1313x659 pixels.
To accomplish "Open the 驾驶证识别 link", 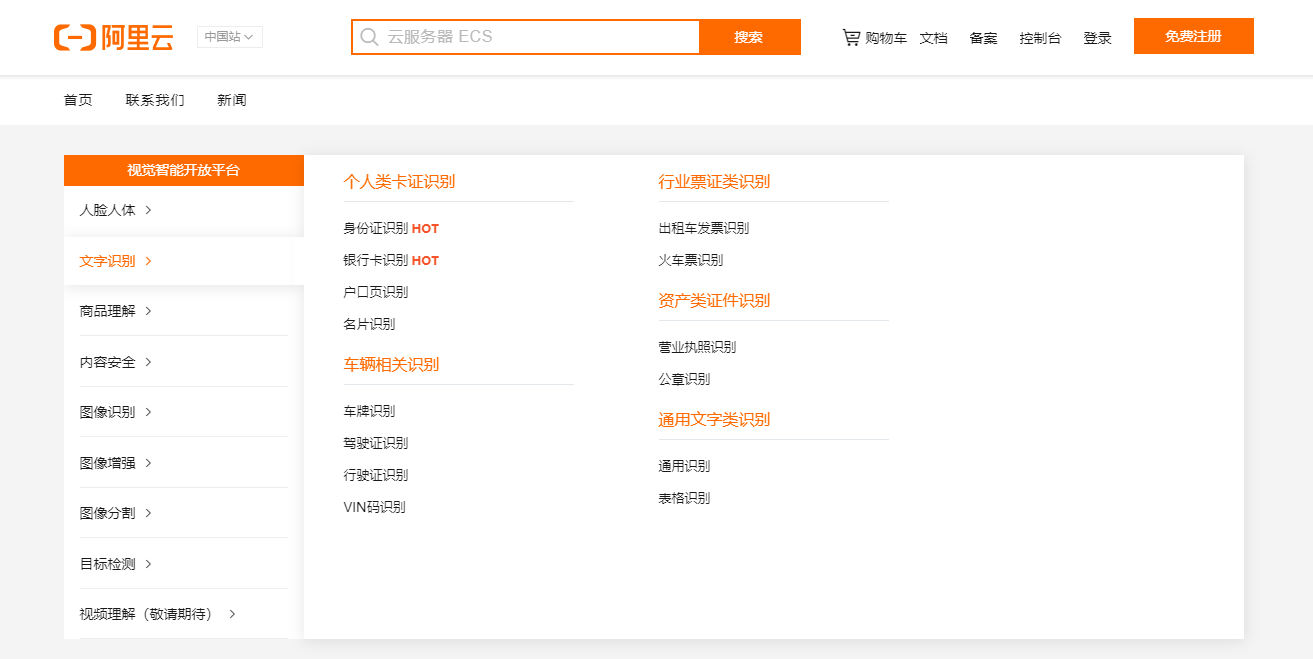I will point(376,443).
